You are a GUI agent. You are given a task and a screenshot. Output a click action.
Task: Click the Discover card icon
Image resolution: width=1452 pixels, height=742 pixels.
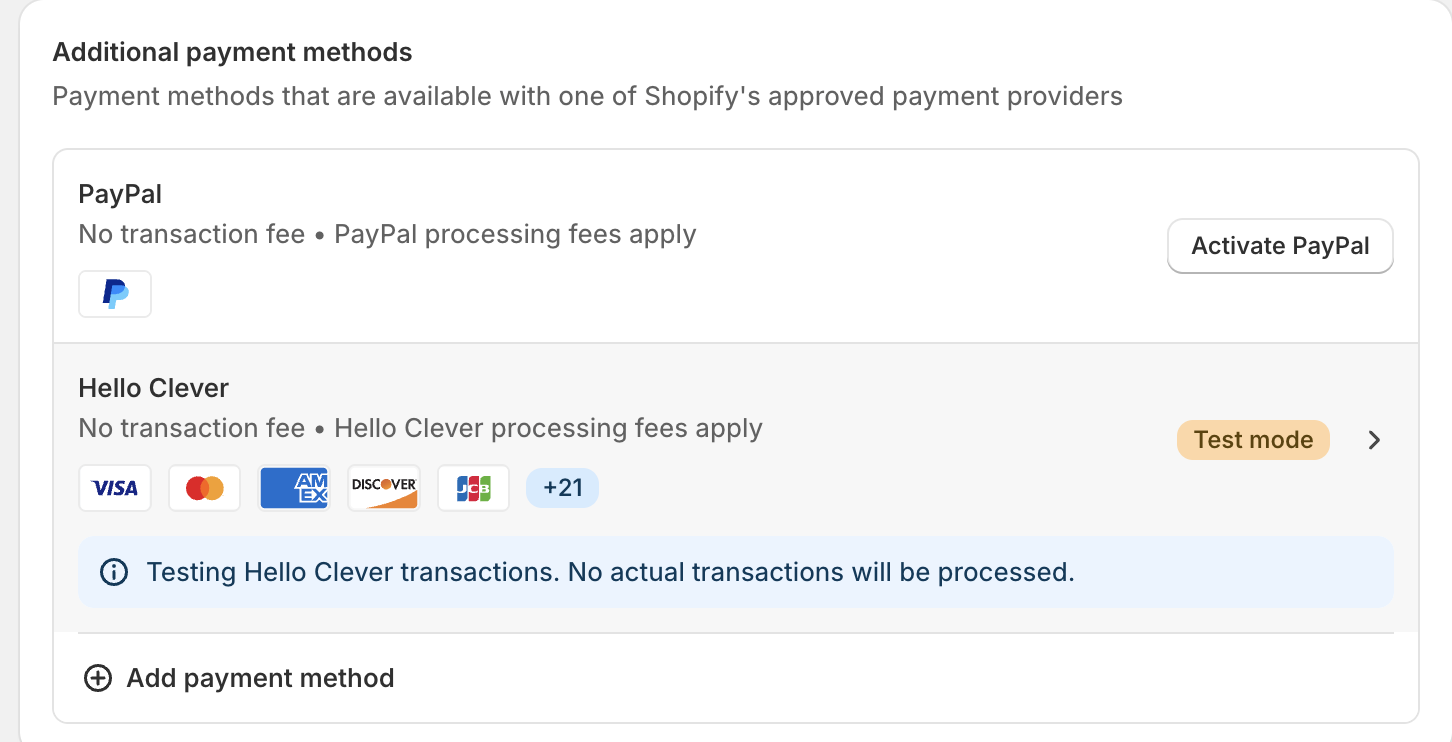384,488
